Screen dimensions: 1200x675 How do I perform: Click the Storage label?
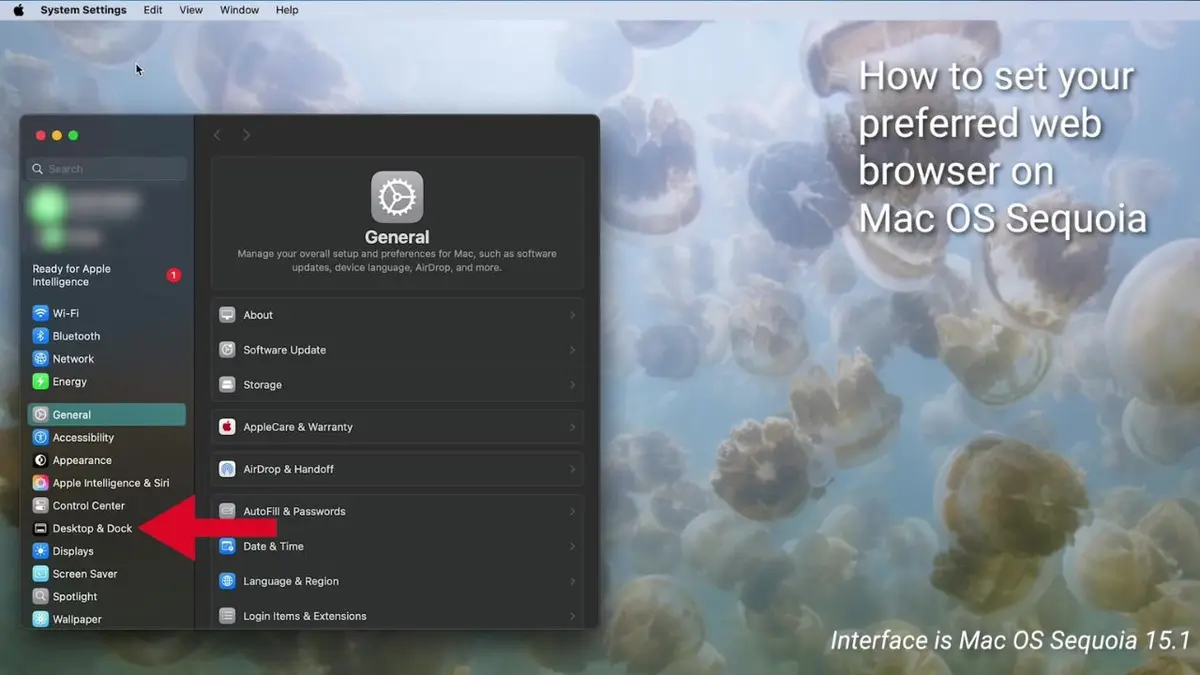point(263,385)
